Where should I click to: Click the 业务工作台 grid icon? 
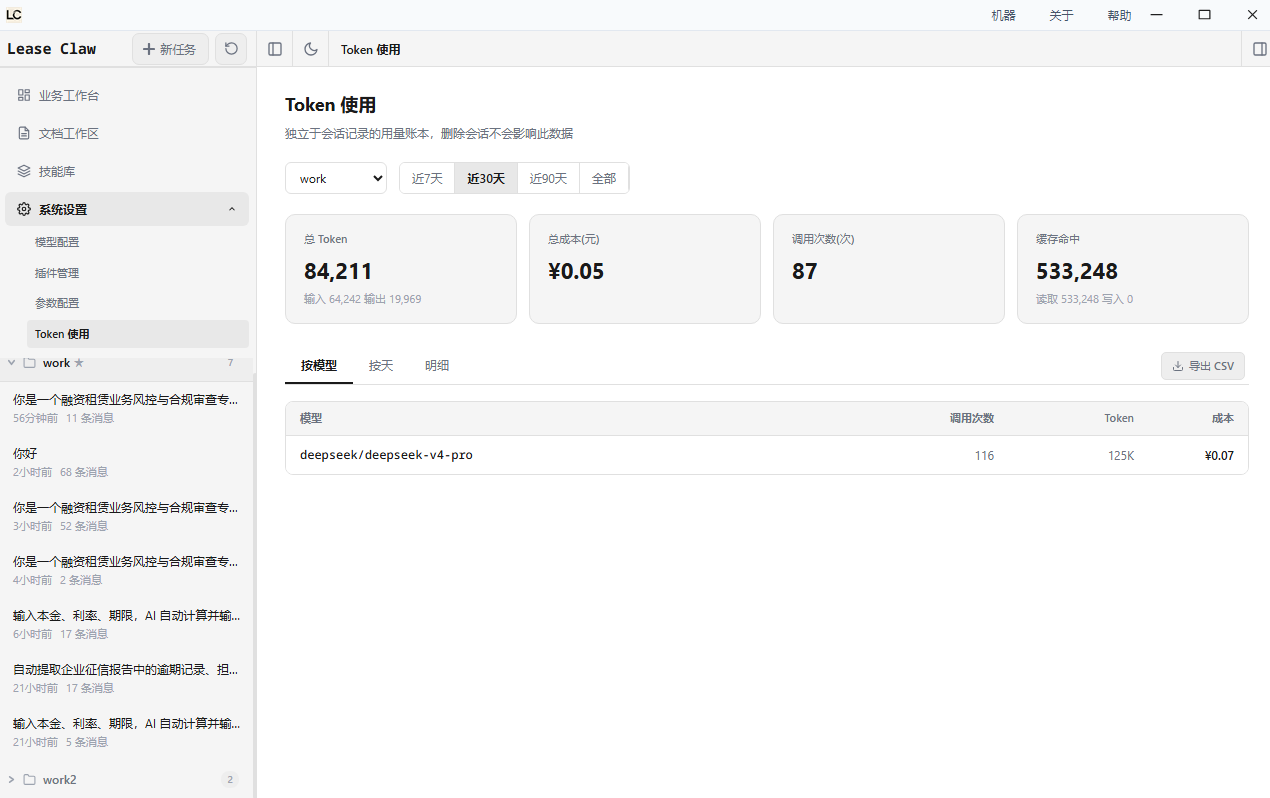(24, 95)
